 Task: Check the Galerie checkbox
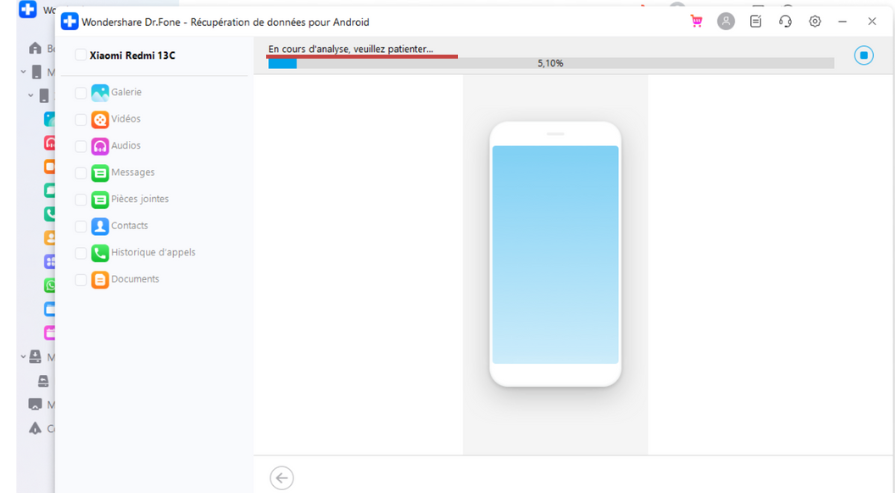pos(81,92)
